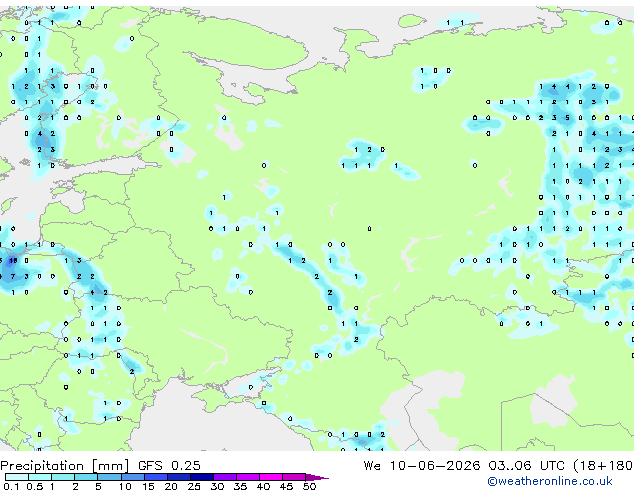
Task: Click the legend tick label 0.1
Action: coord(11,486)
